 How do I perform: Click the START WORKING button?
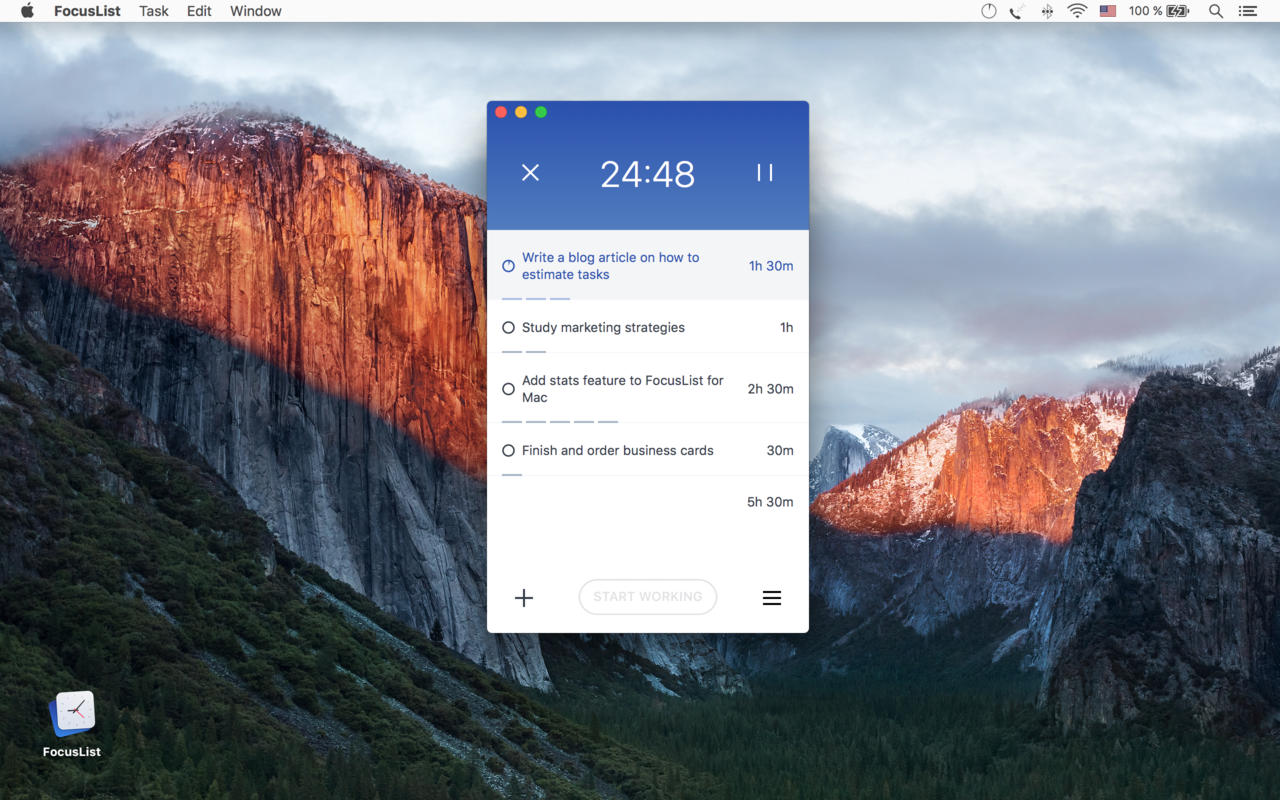click(648, 597)
